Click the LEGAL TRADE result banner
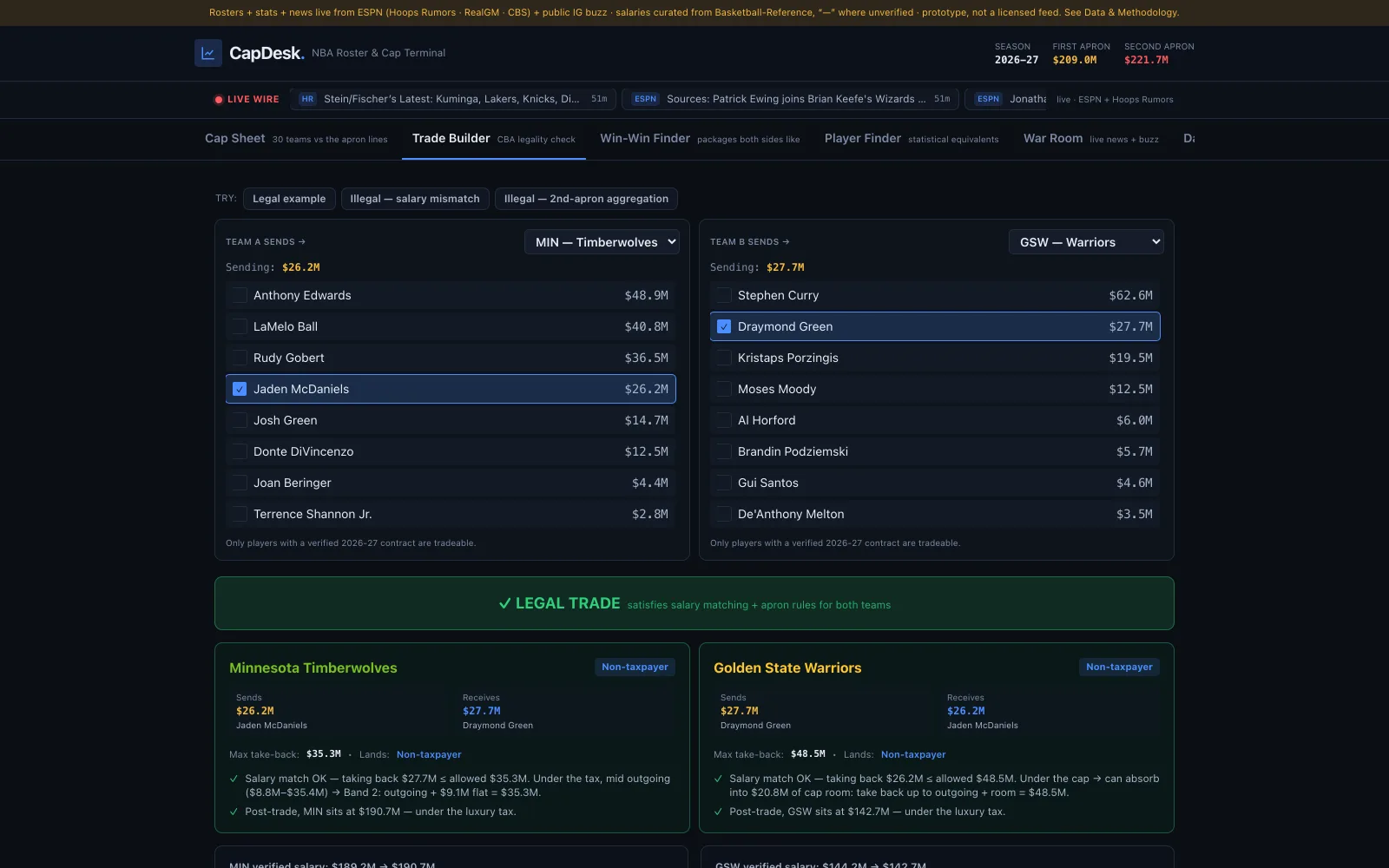Image resolution: width=1389 pixels, height=868 pixels. point(694,603)
